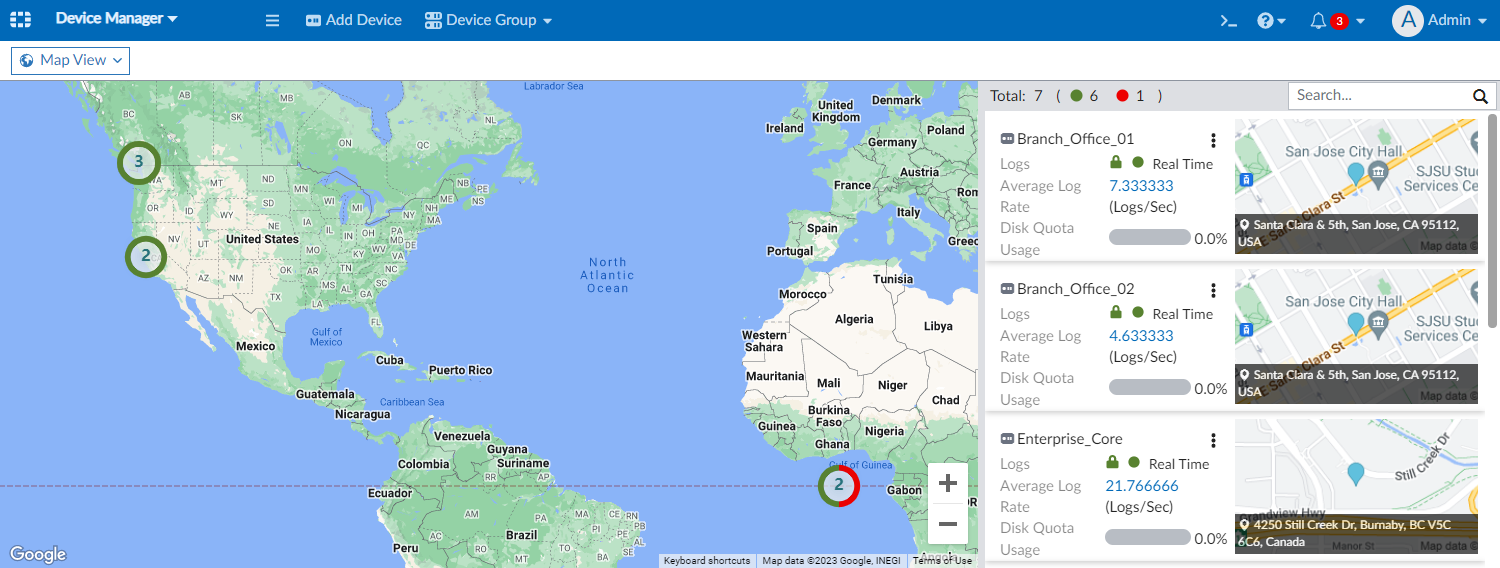Open the Map View selector
The width and height of the screenshot is (1500, 568).
pyautogui.click(x=70, y=60)
